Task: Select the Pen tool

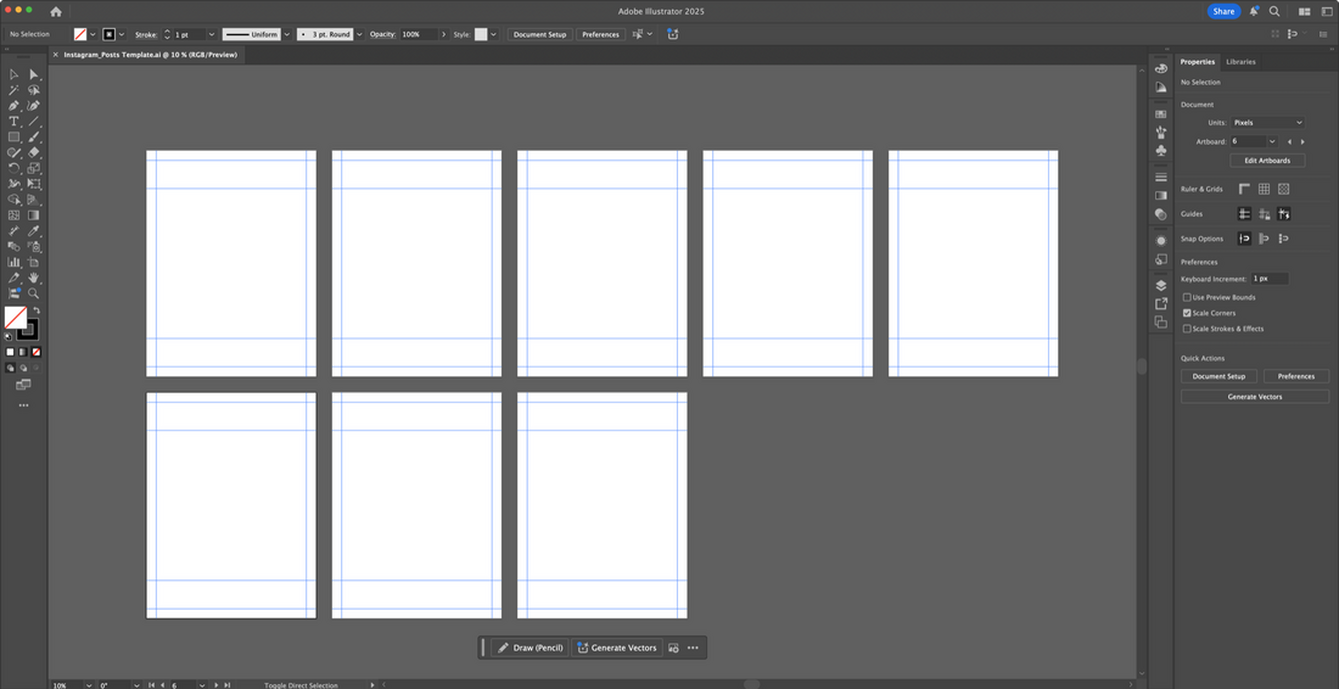Action: [14, 105]
